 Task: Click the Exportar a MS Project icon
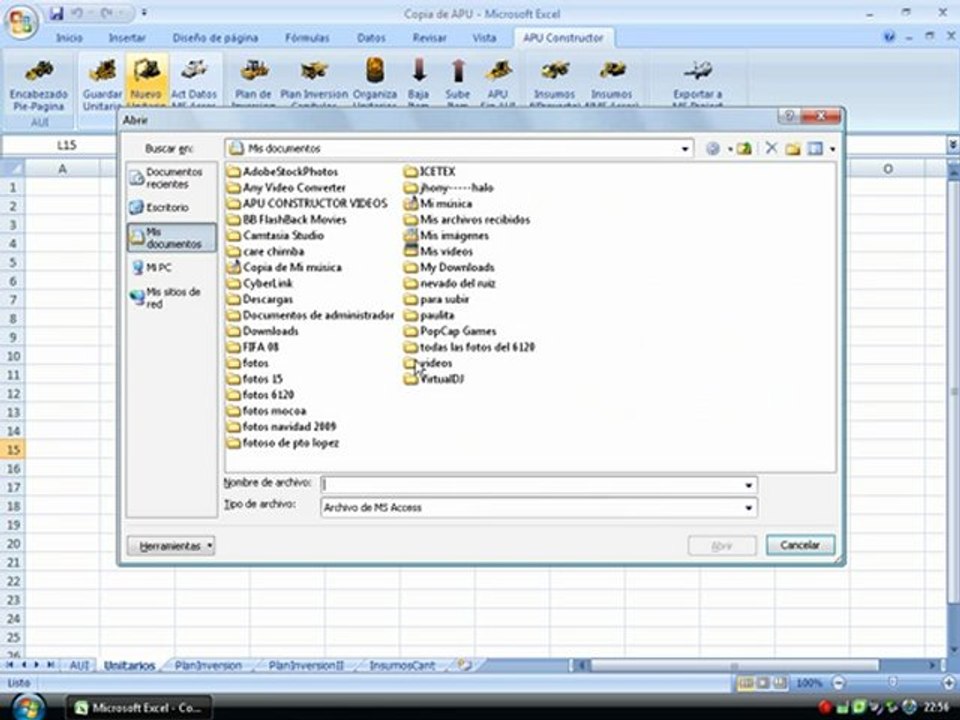click(x=697, y=71)
